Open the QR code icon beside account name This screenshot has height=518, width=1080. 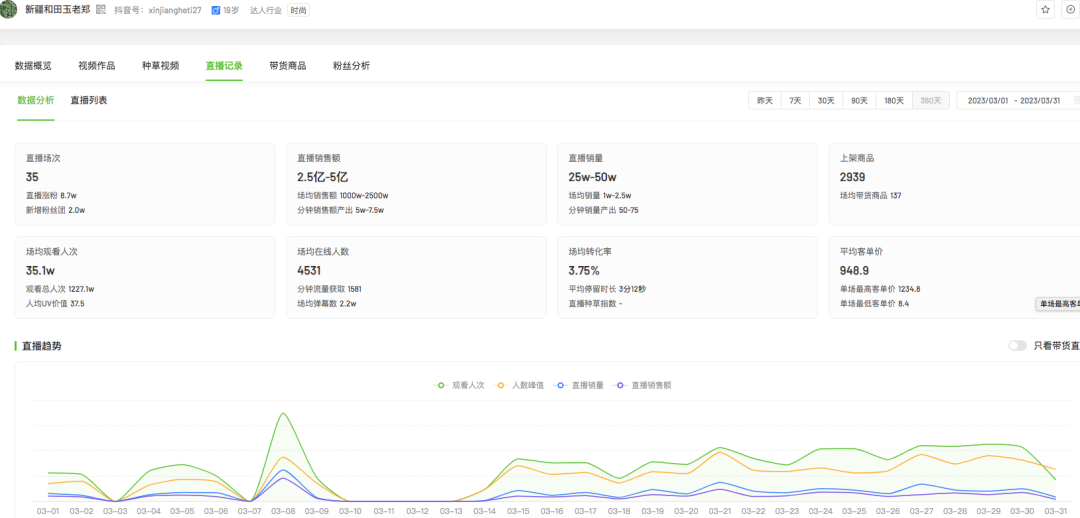[101, 10]
